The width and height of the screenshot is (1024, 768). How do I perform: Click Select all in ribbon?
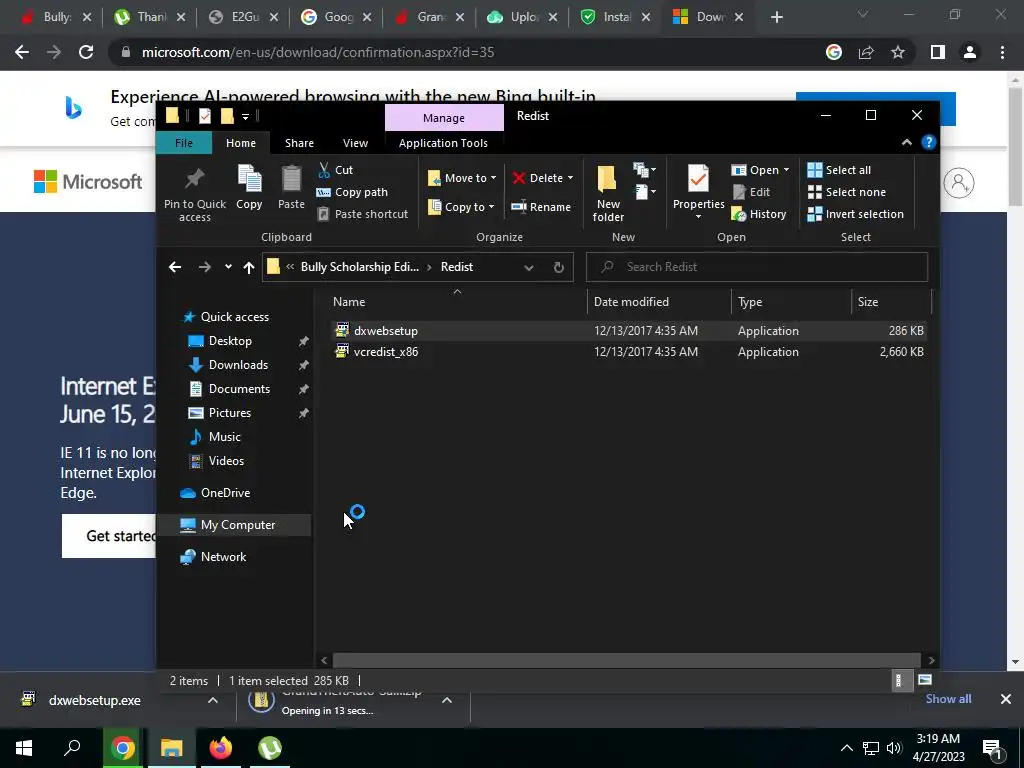[839, 170]
